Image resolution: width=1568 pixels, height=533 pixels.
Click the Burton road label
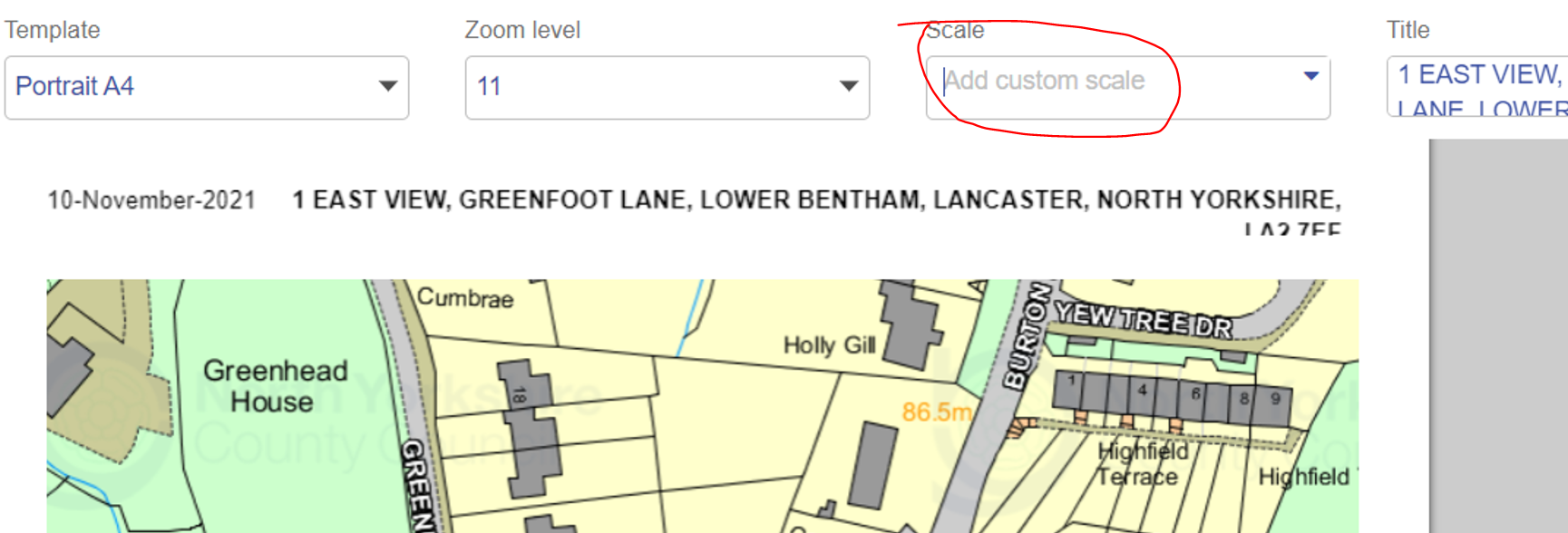pyautogui.click(x=1027, y=336)
